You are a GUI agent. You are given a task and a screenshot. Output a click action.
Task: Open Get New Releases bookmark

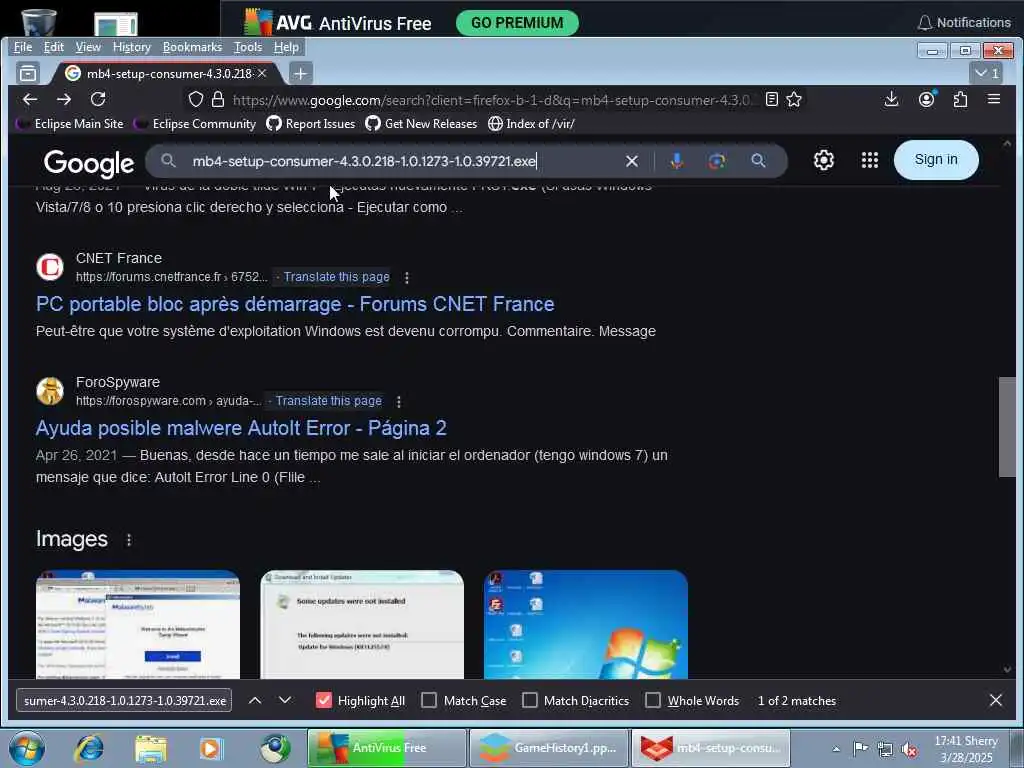tap(421, 124)
